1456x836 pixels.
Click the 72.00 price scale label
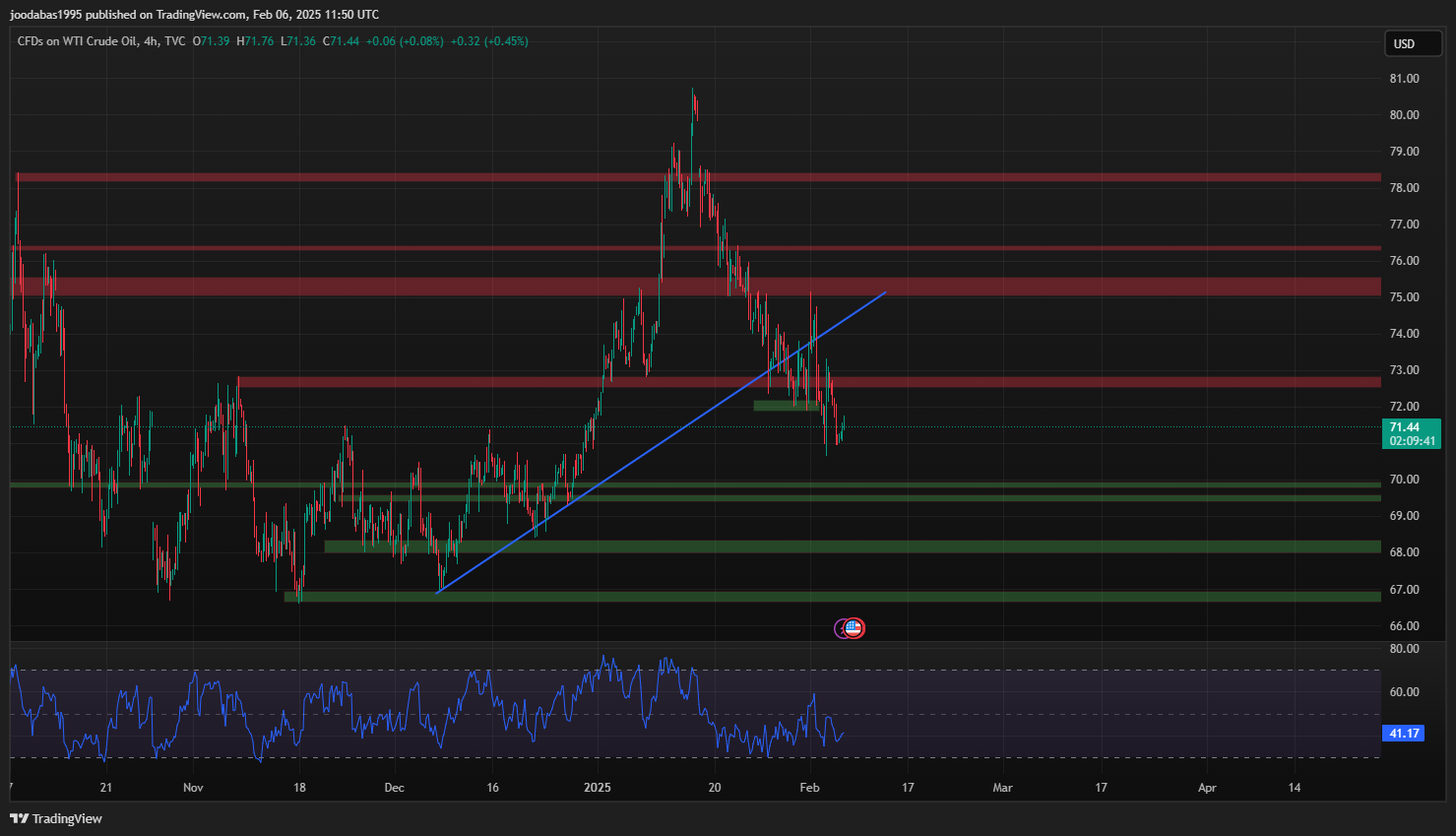pos(1404,407)
